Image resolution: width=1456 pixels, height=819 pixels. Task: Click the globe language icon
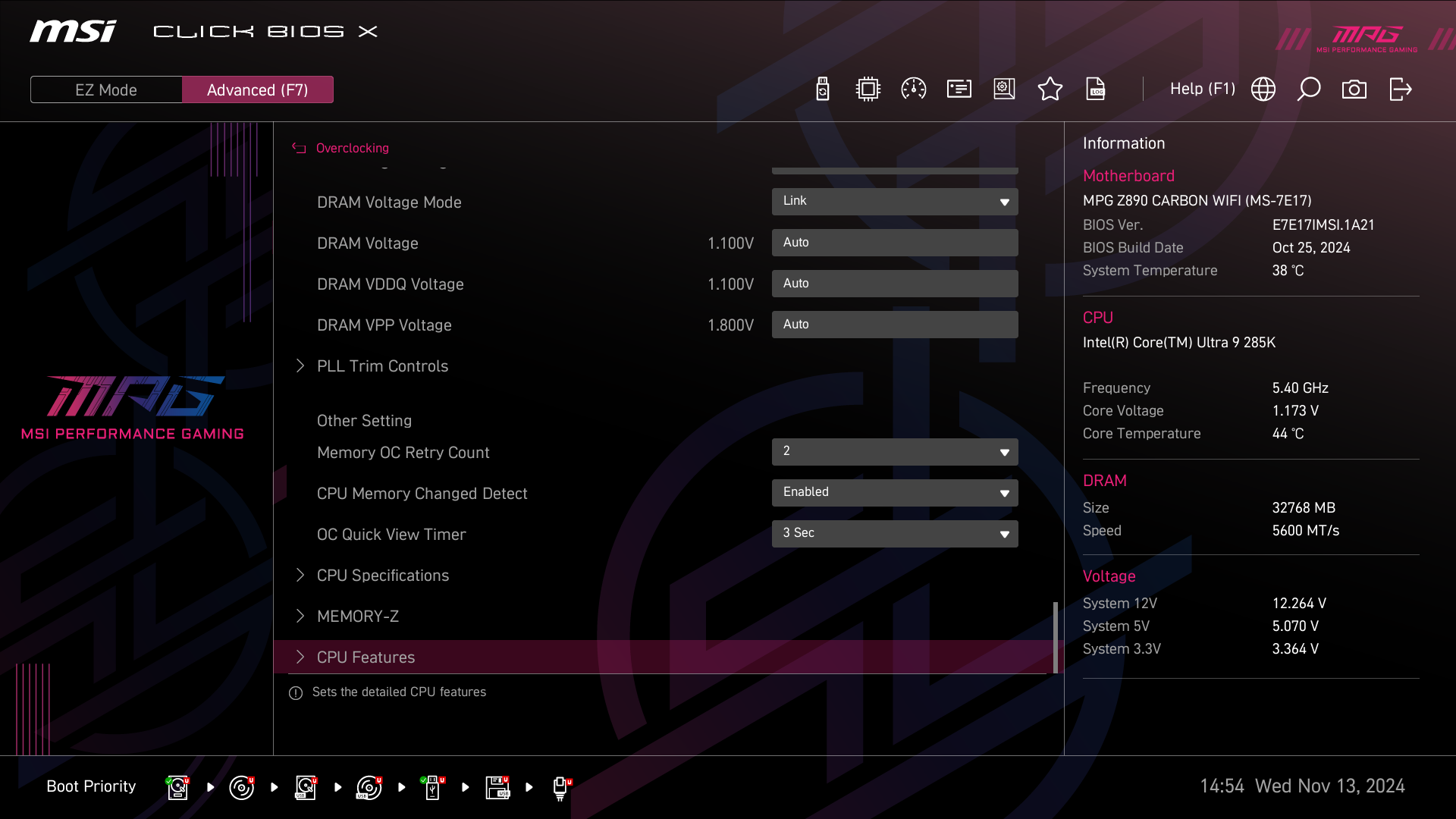1263,89
